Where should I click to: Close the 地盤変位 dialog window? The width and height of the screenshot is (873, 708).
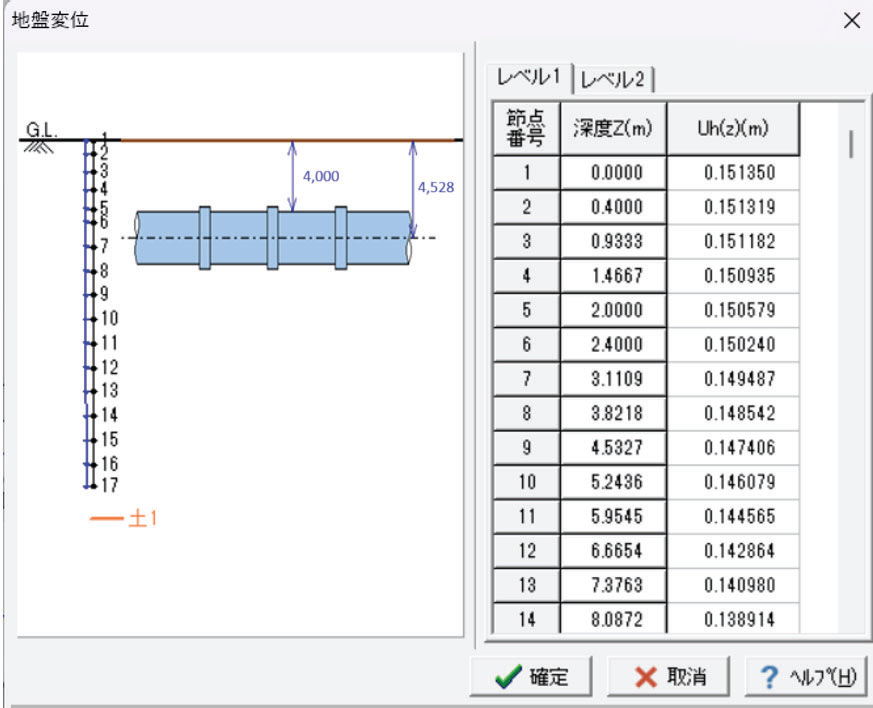(x=851, y=21)
